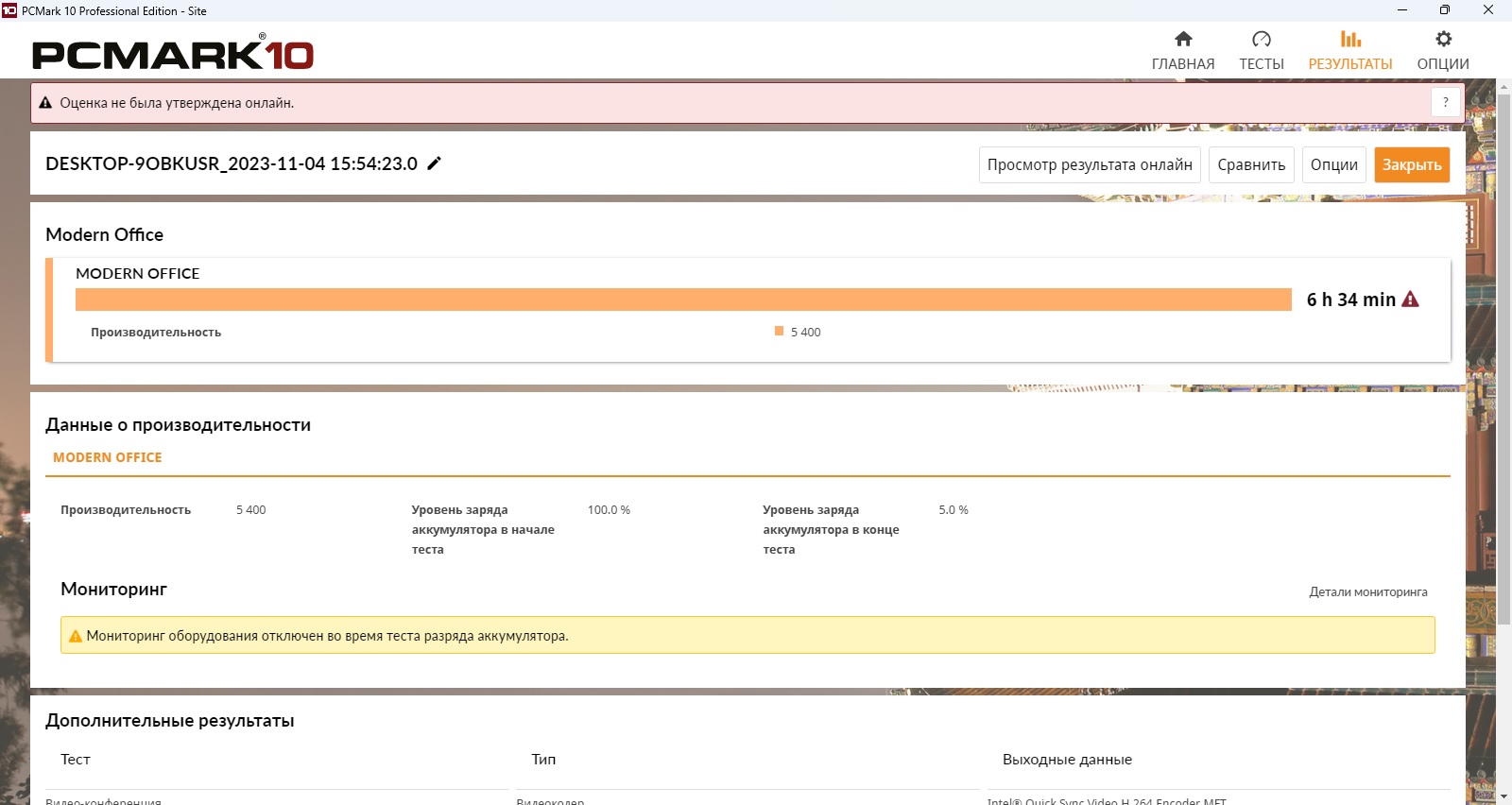Click the Сравнить button
The image size is (1512, 805).
[1251, 164]
